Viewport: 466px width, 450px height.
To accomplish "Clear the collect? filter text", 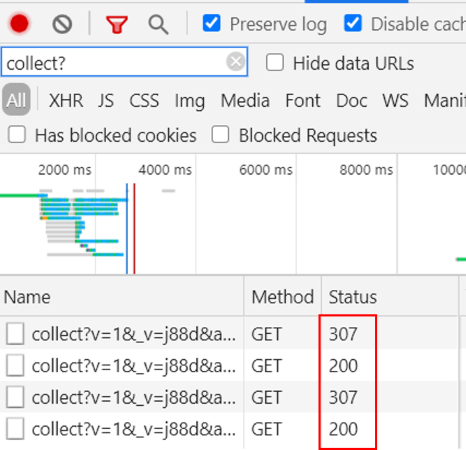I will tap(236, 62).
